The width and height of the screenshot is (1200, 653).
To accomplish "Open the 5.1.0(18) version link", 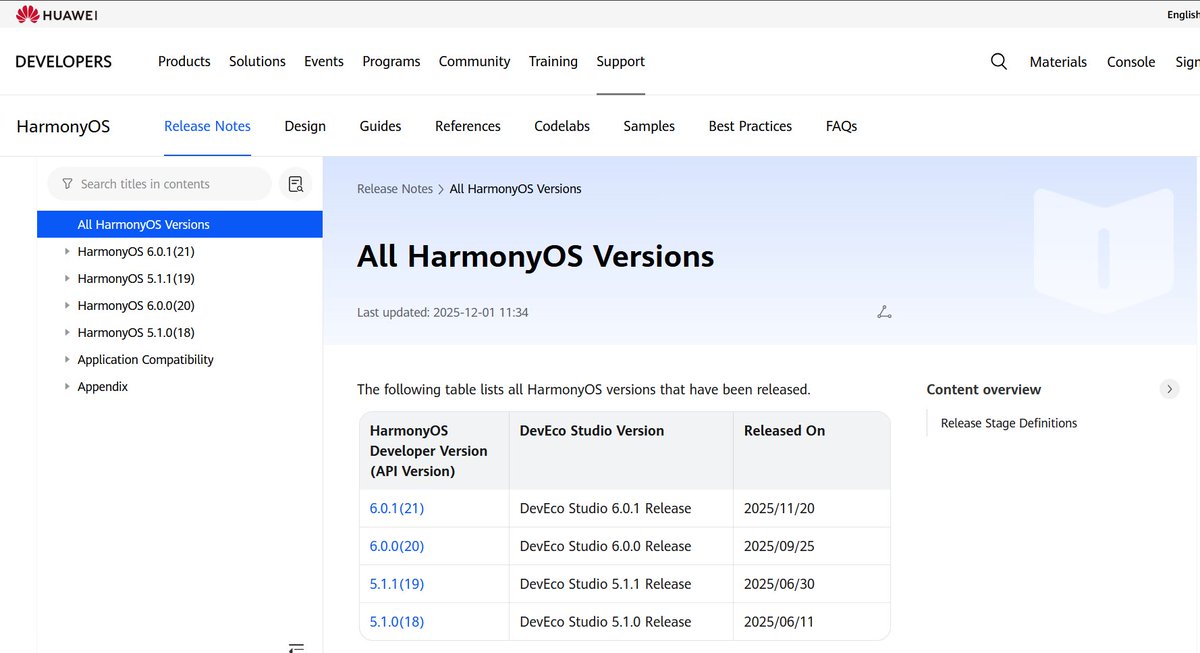I will (x=397, y=622).
